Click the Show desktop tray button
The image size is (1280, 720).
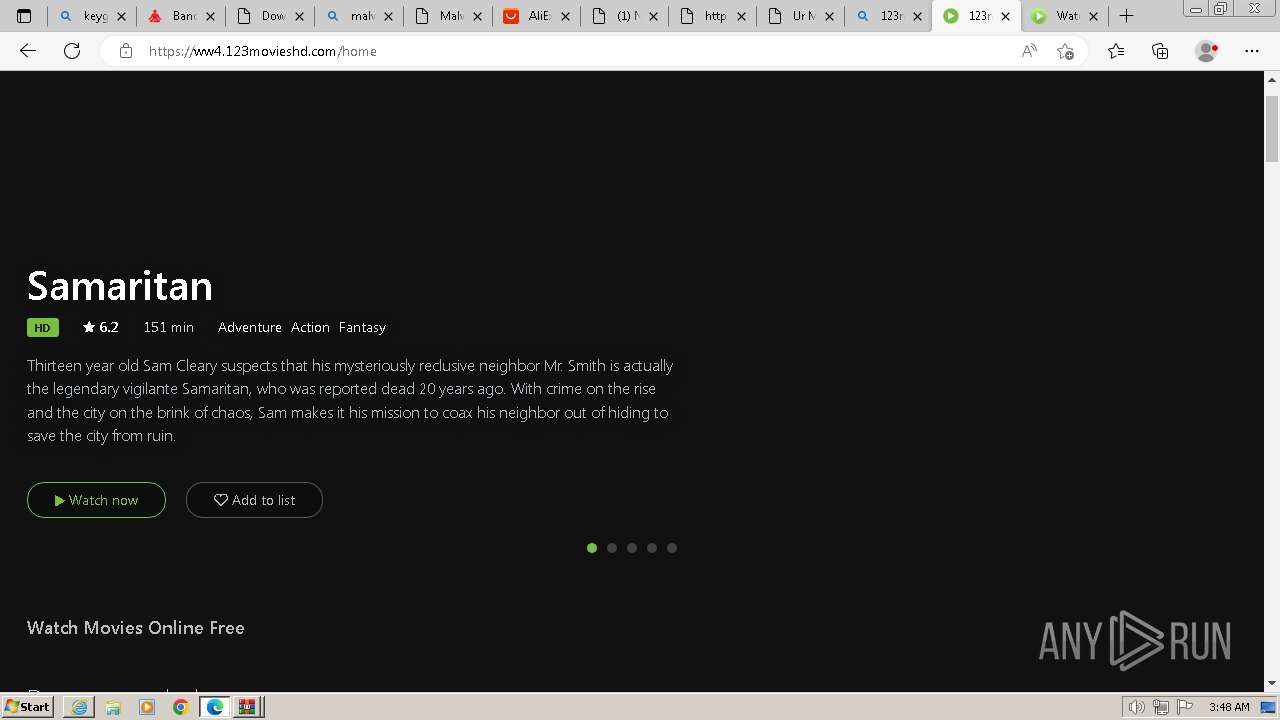[1269, 707]
